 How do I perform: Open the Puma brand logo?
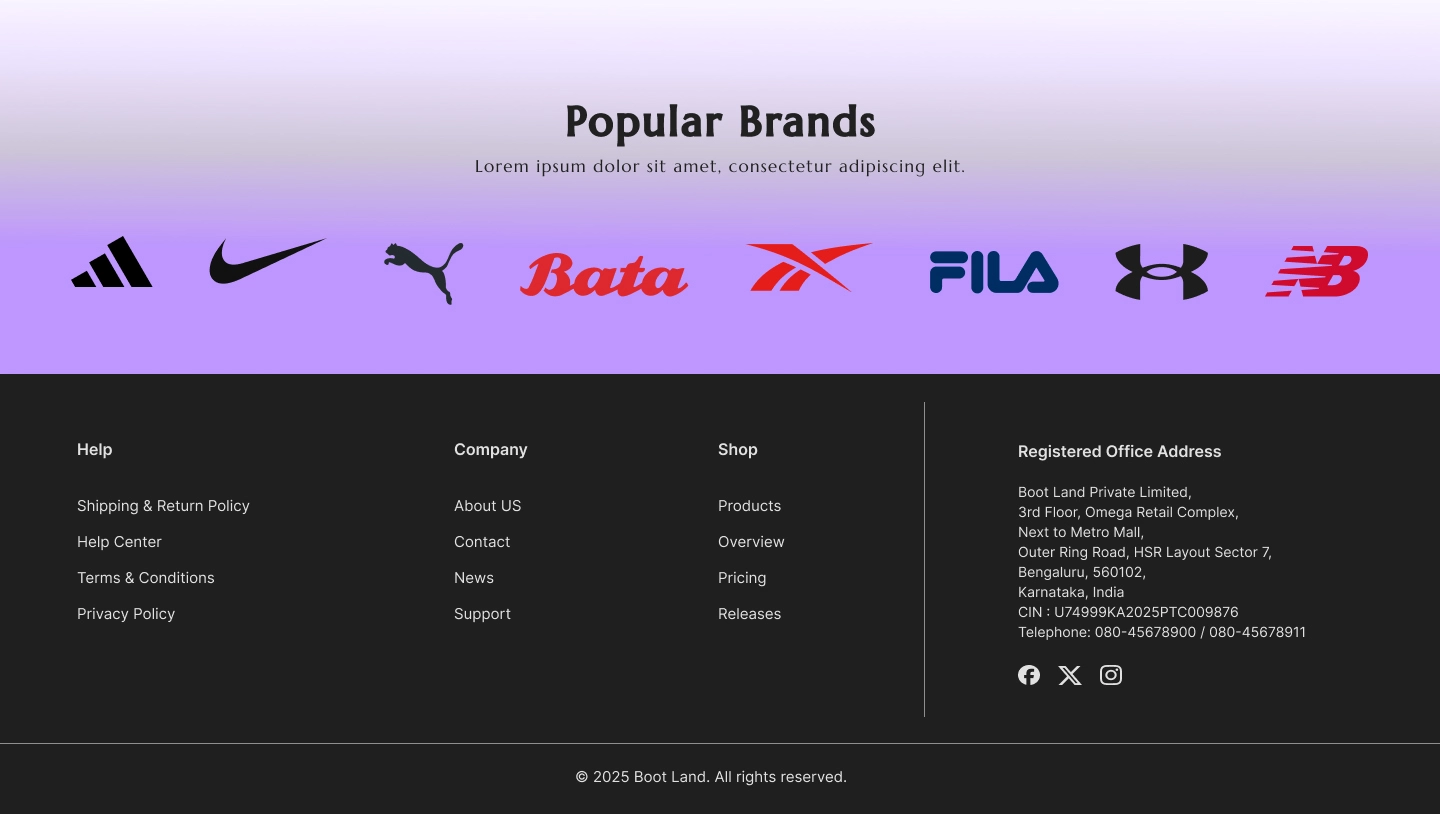point(424,272)
